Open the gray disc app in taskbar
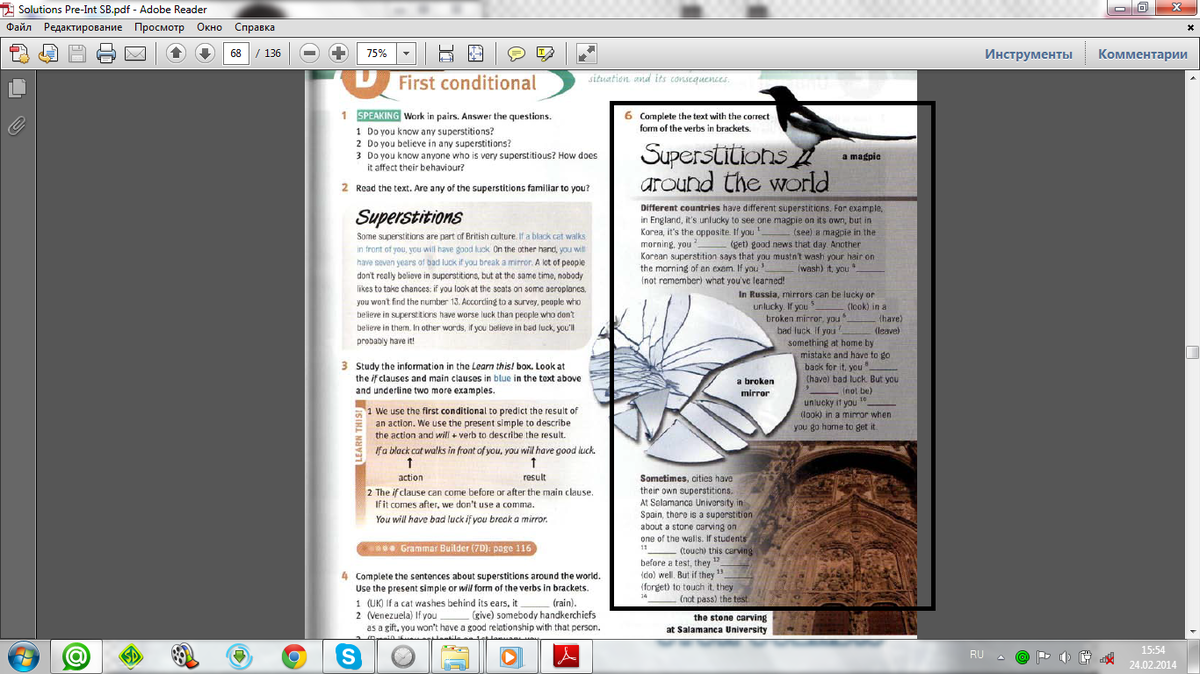The image size is (1200, 674). pos(403,657)
